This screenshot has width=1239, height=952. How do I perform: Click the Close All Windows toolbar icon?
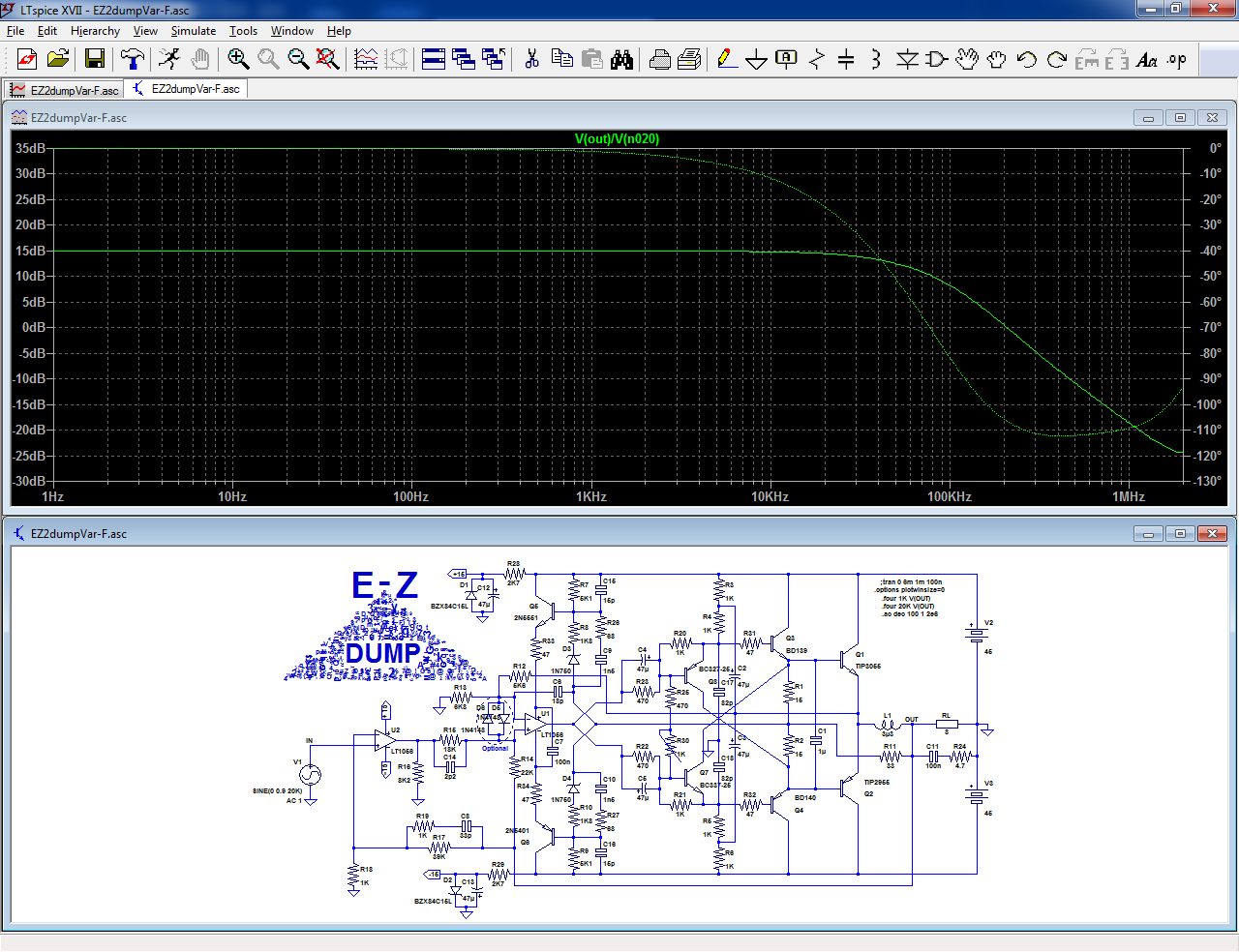click(494, 59)
